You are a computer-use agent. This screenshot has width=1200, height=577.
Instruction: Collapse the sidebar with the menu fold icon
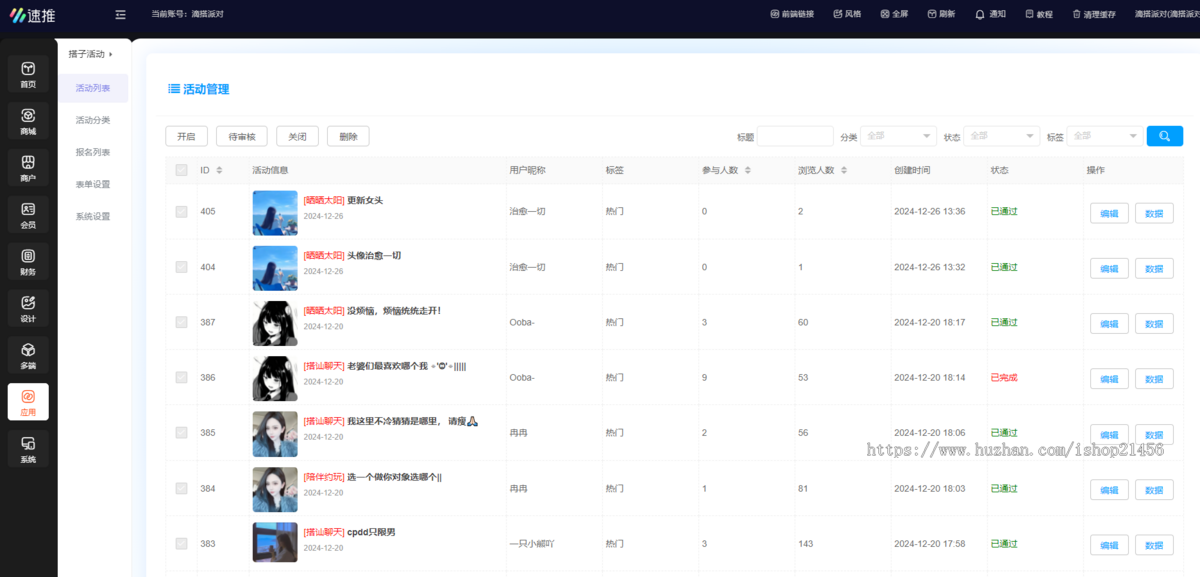coord(120,14)
